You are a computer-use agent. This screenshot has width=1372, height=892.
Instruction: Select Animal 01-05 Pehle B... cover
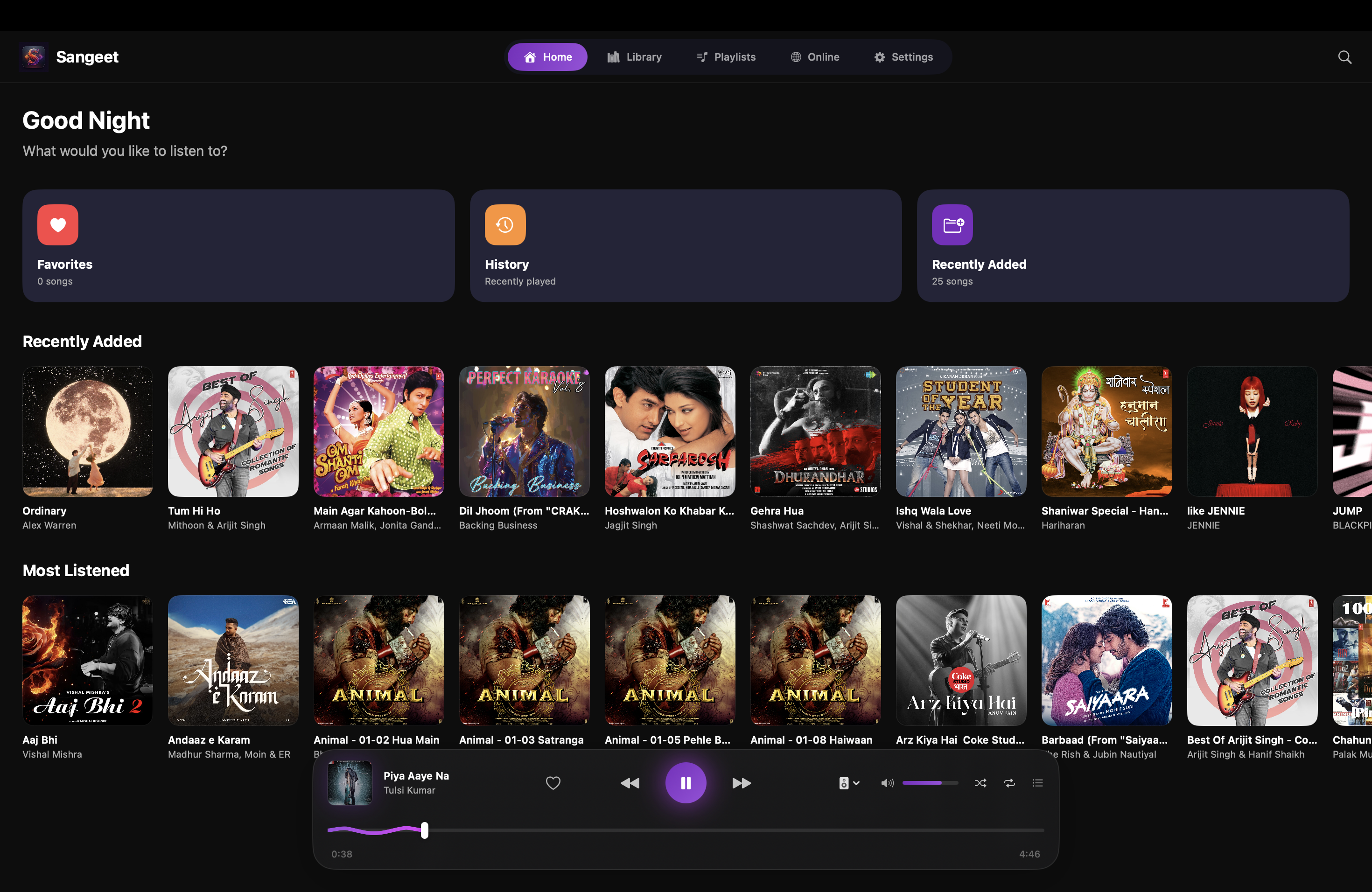[670, 660]
